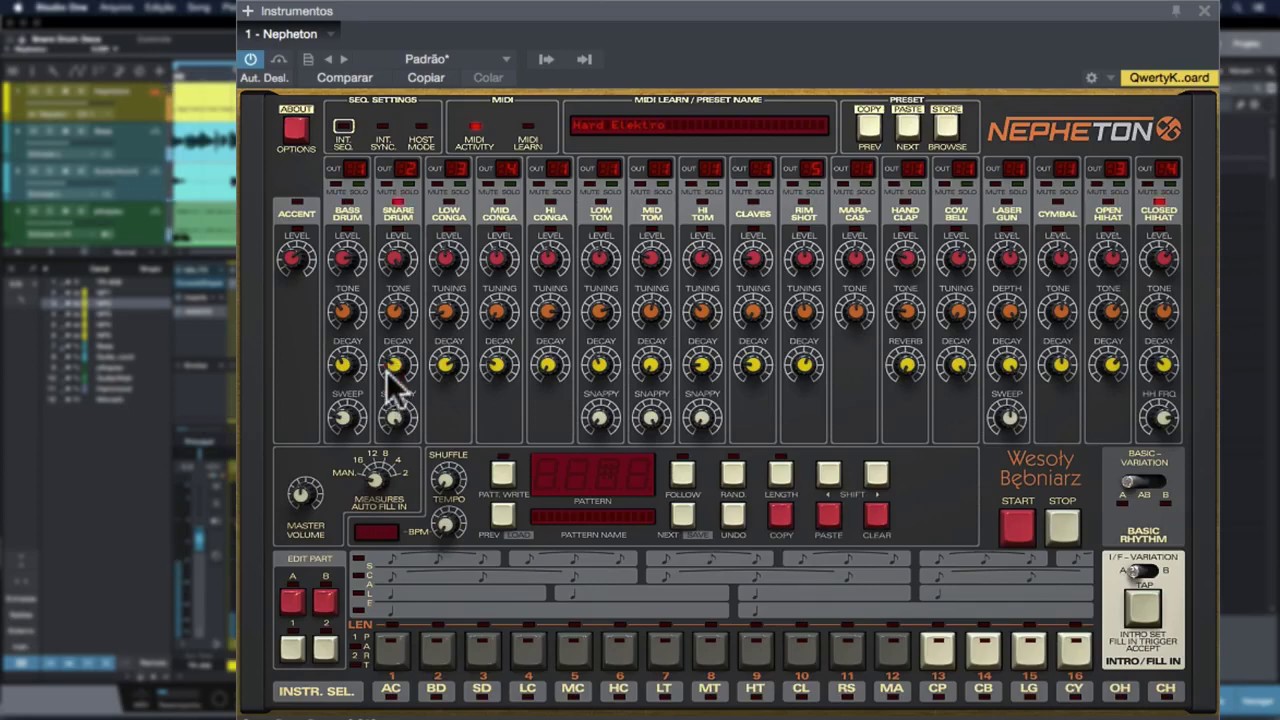Click the Comparar button
The image size is (1280, 720).
(x=344, y=78)
